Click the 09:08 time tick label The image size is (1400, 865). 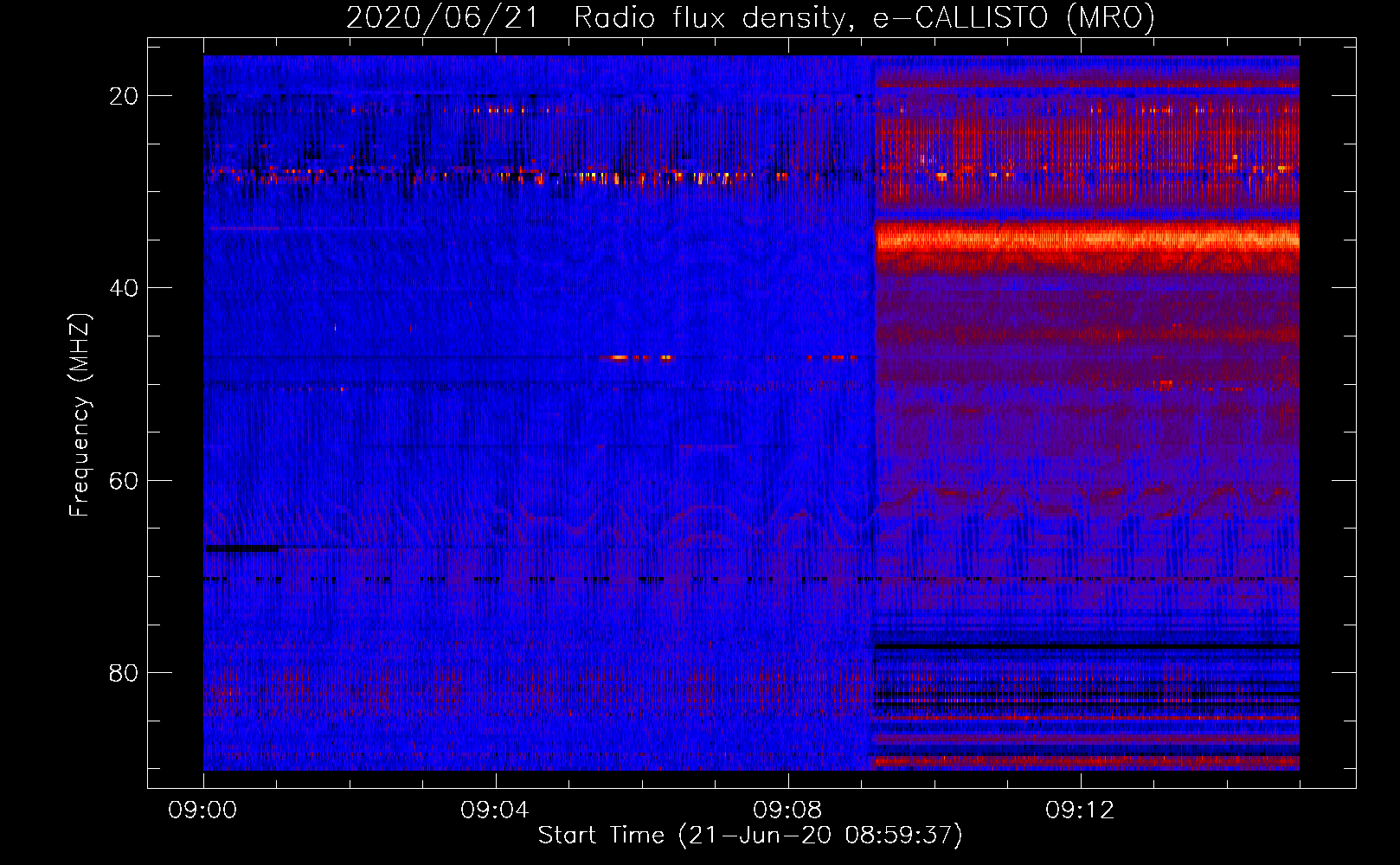(x=787, y=811)
